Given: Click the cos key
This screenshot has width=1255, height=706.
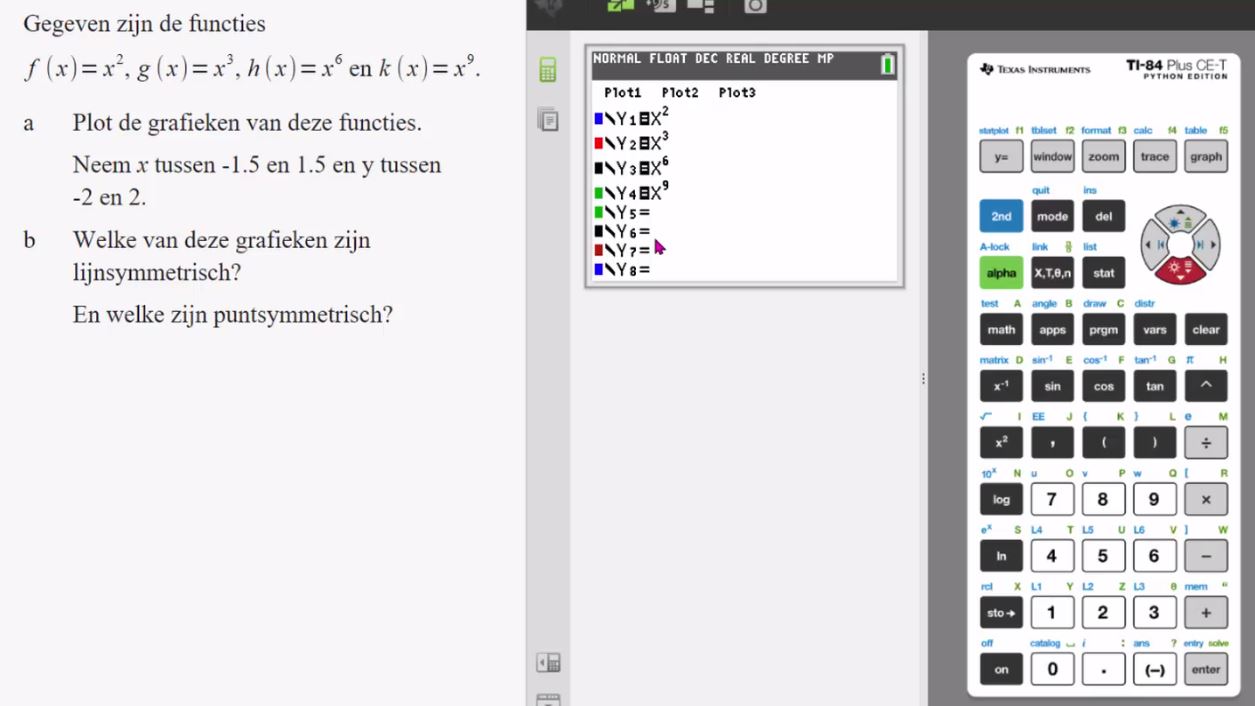Looking at the screenshot, I should pos(1104,386).
